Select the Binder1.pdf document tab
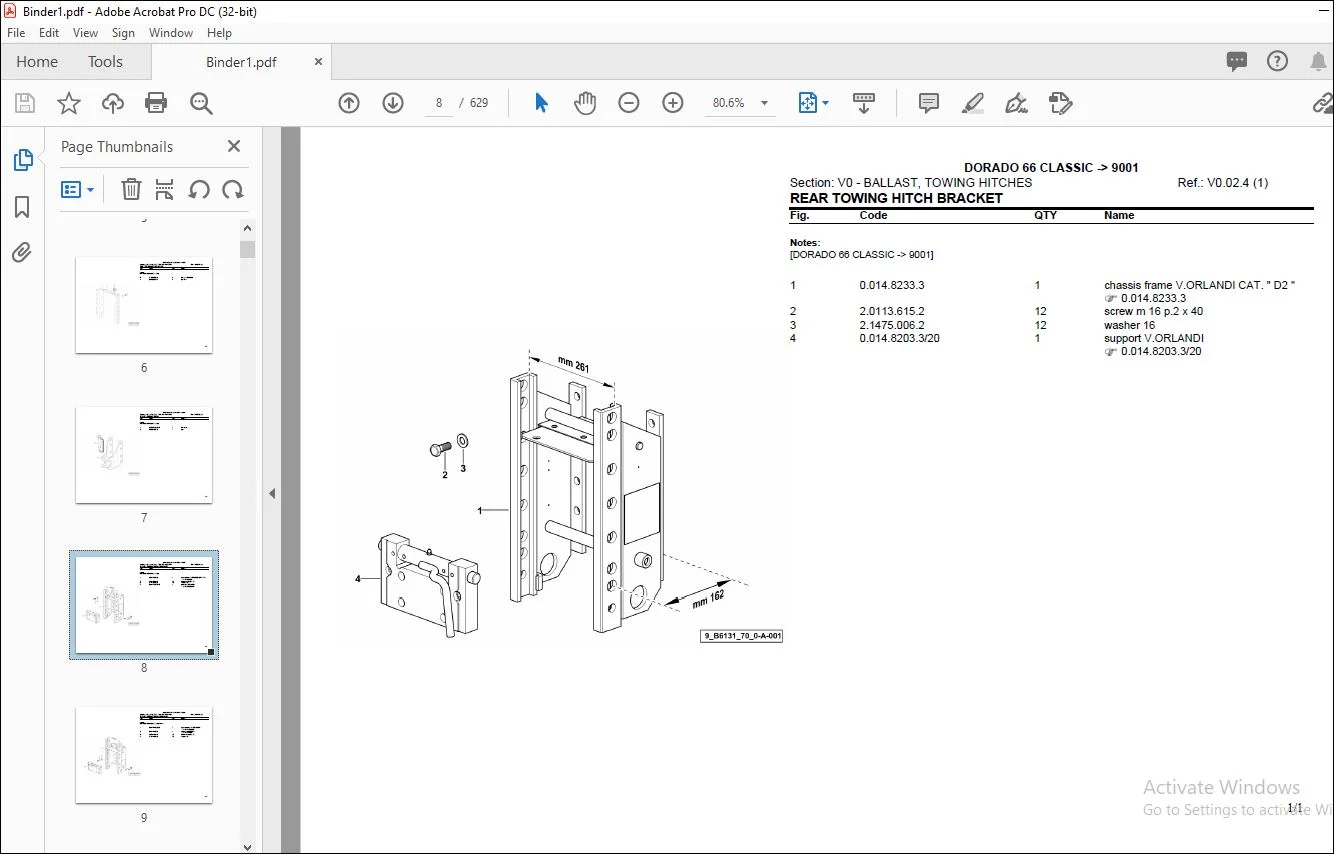 tap(241, 62)
